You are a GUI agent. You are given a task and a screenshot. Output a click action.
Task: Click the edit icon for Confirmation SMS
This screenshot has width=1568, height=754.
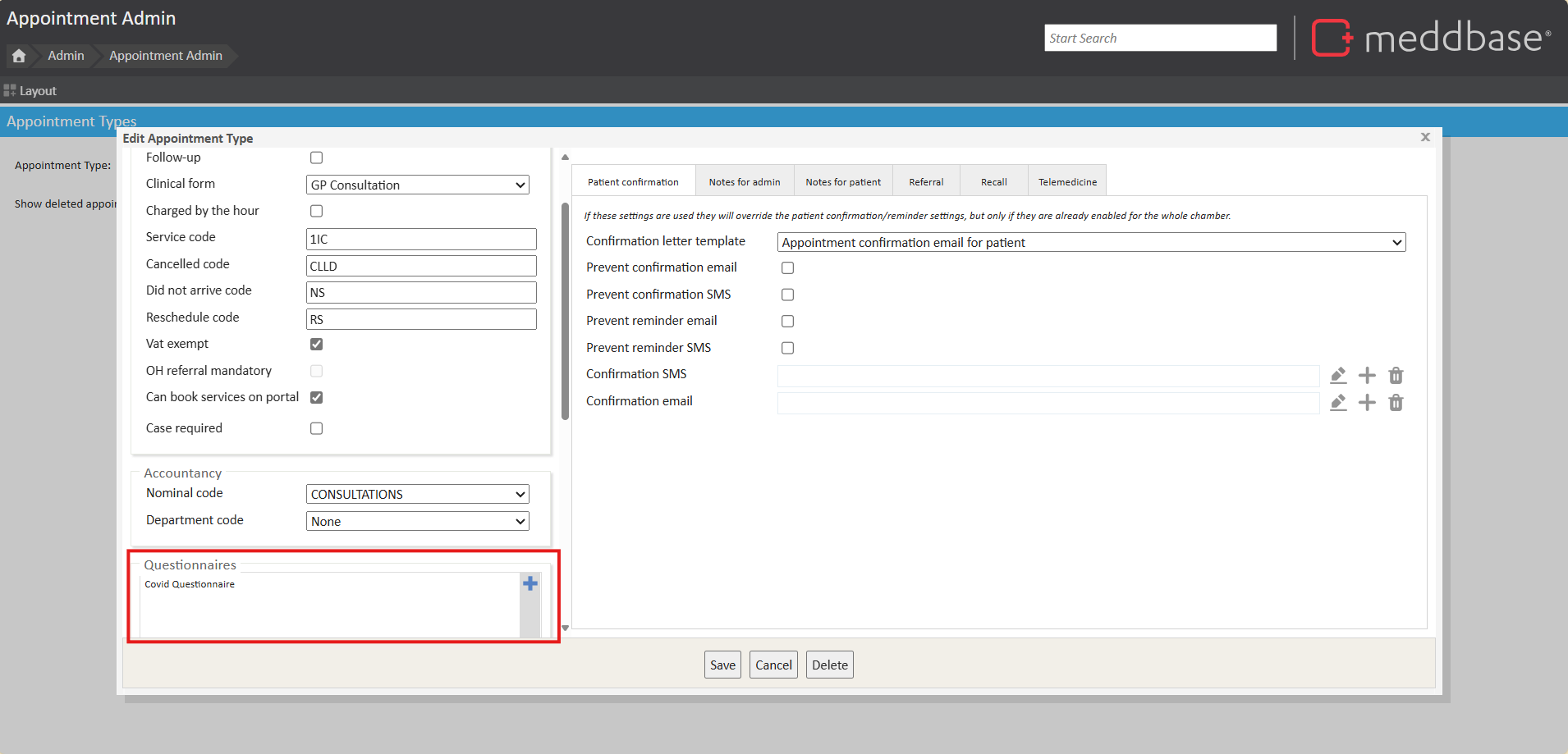pos(1338,376)
